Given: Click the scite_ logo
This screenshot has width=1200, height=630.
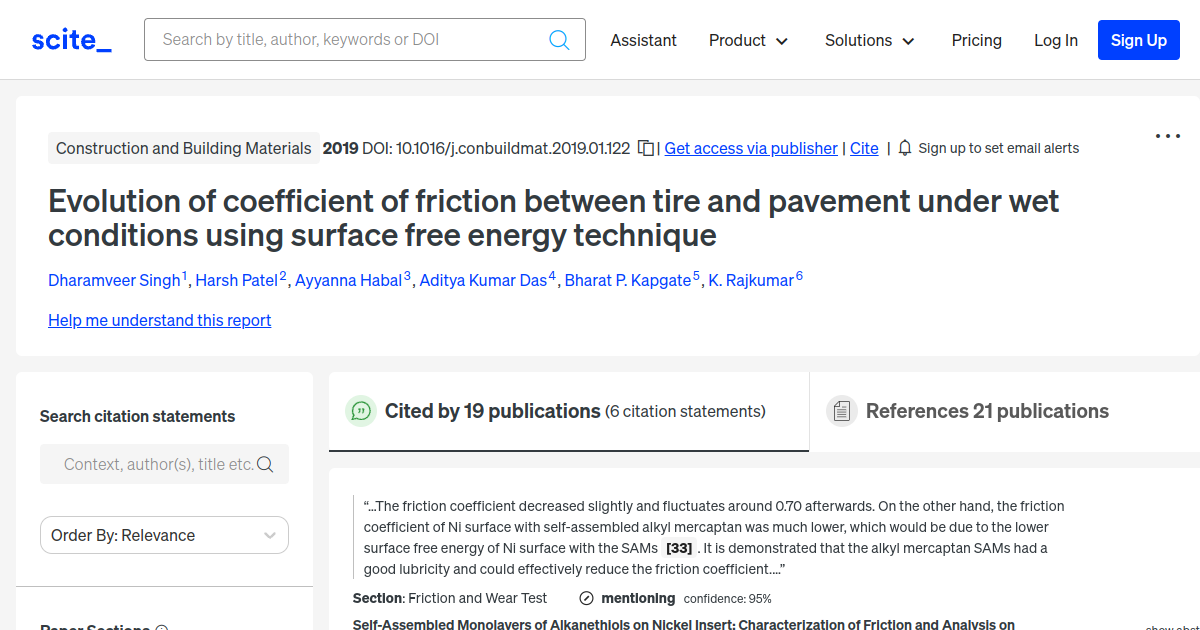Looking at the screenshot, I should 71,40.
